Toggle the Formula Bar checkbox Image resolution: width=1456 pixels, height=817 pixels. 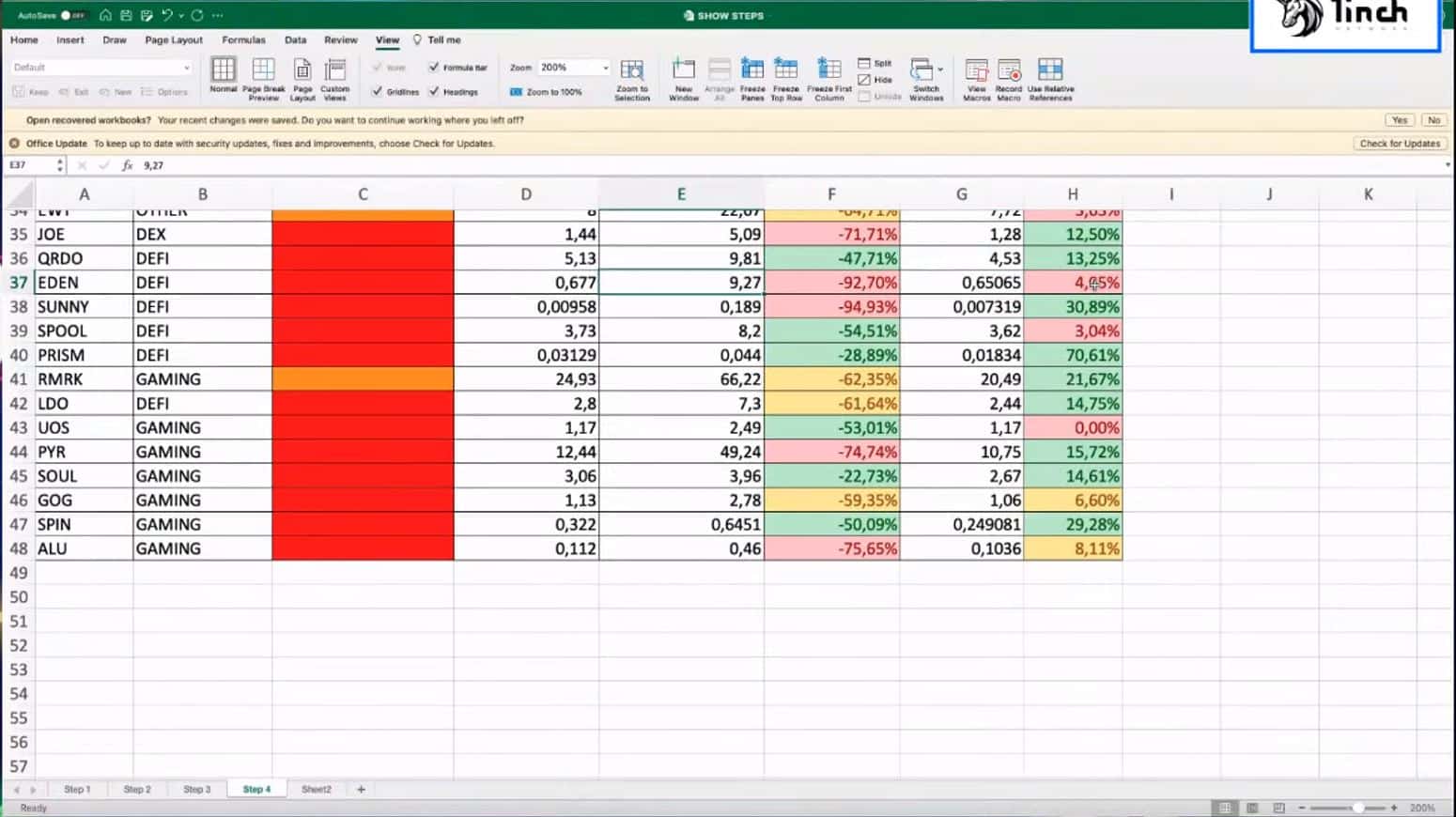(x=434, y=68)
